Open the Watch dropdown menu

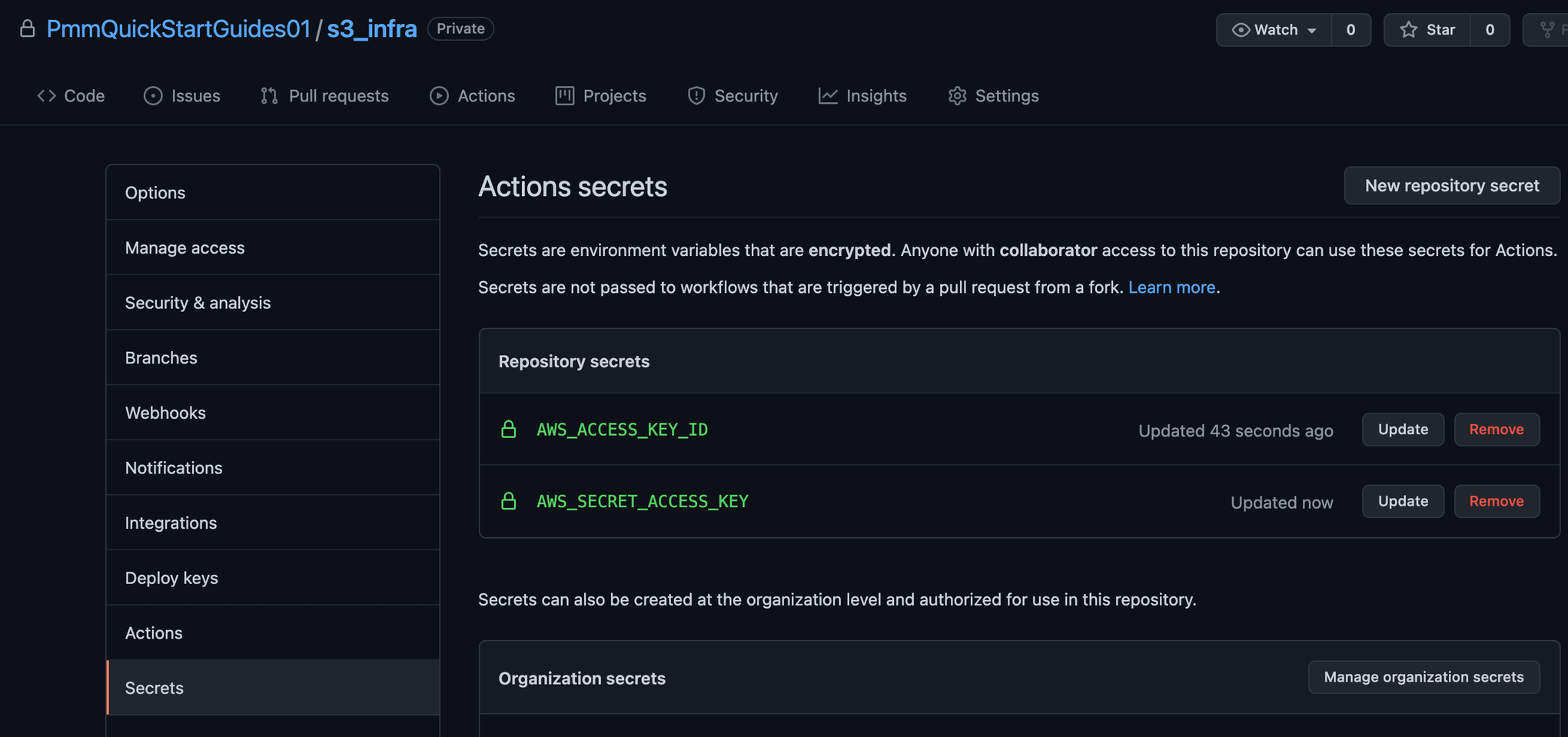tap(1274, 30)
